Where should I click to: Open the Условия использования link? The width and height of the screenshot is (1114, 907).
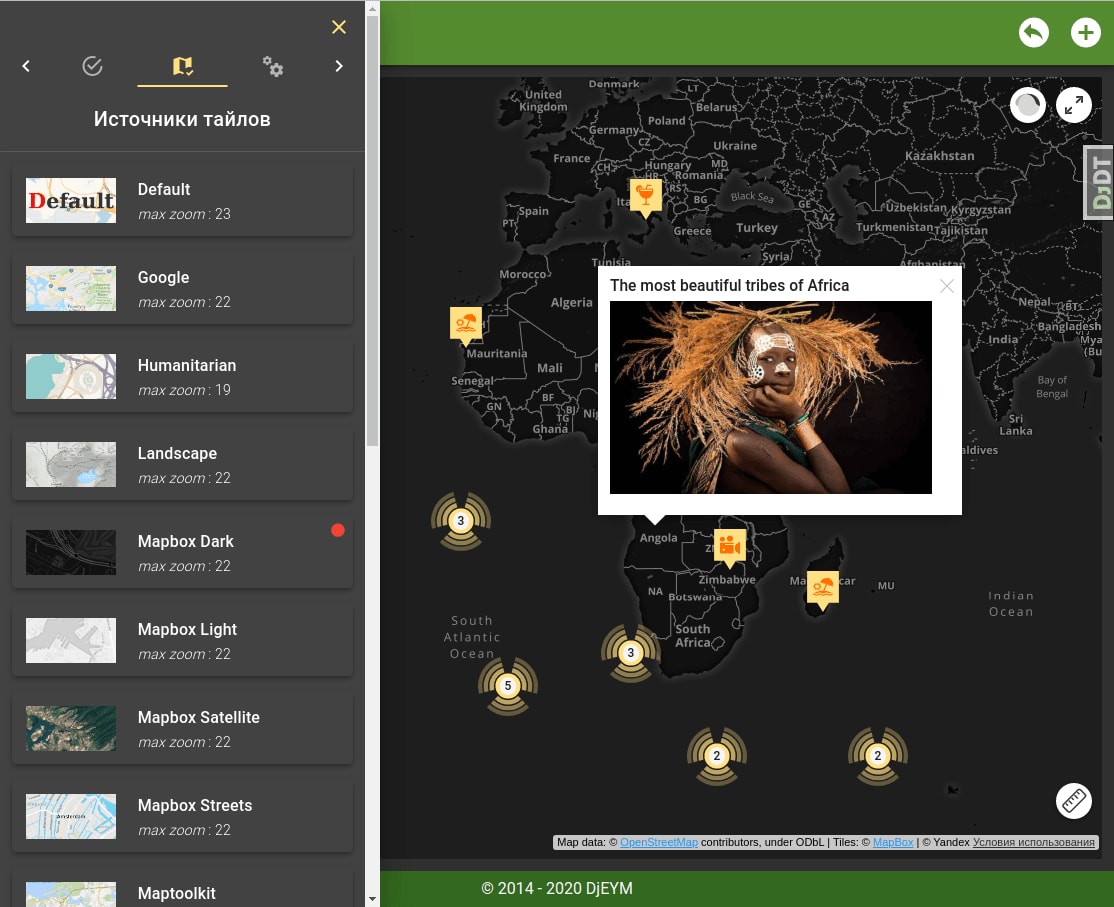(1034, 842)
